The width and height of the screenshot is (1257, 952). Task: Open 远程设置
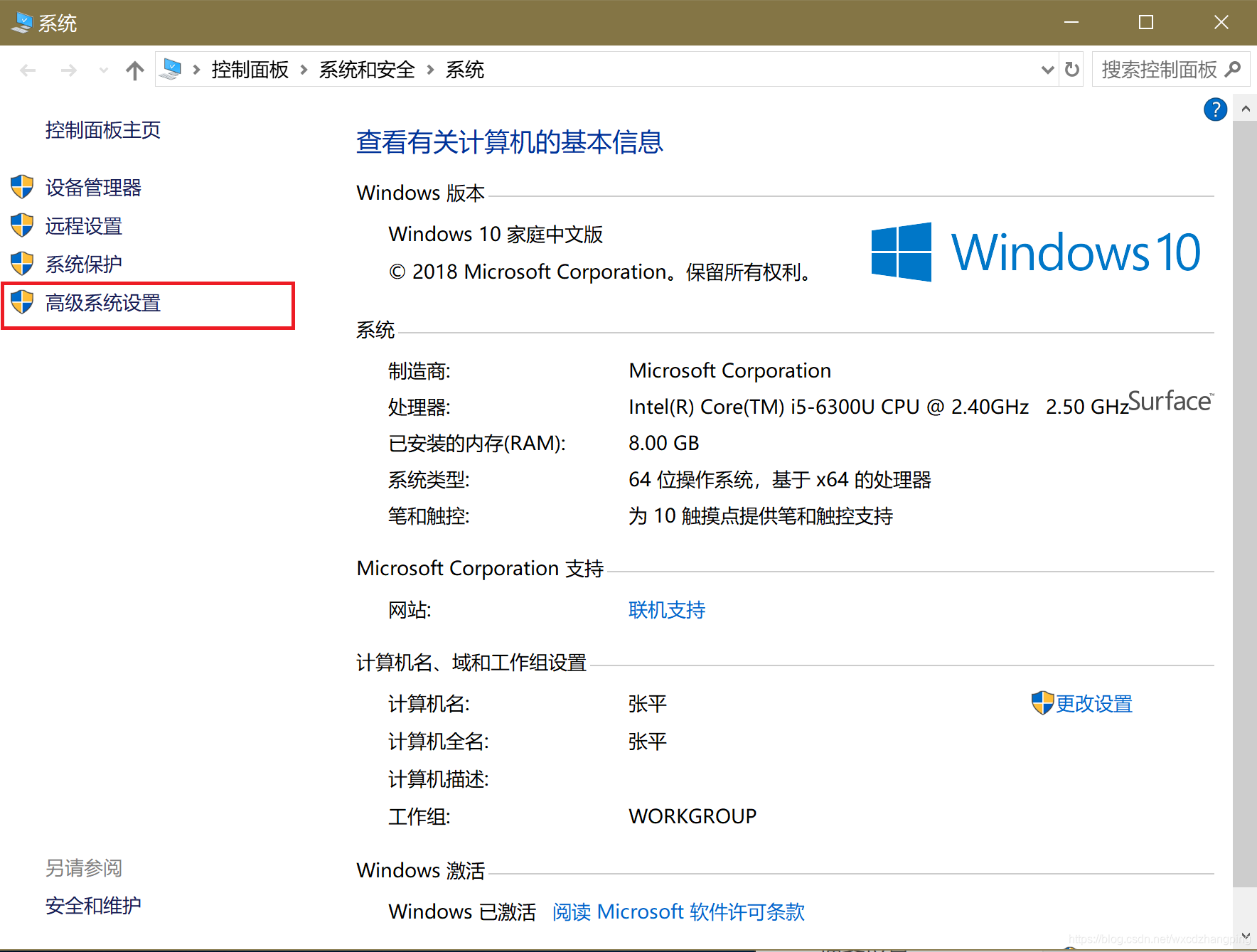point(84,226)
